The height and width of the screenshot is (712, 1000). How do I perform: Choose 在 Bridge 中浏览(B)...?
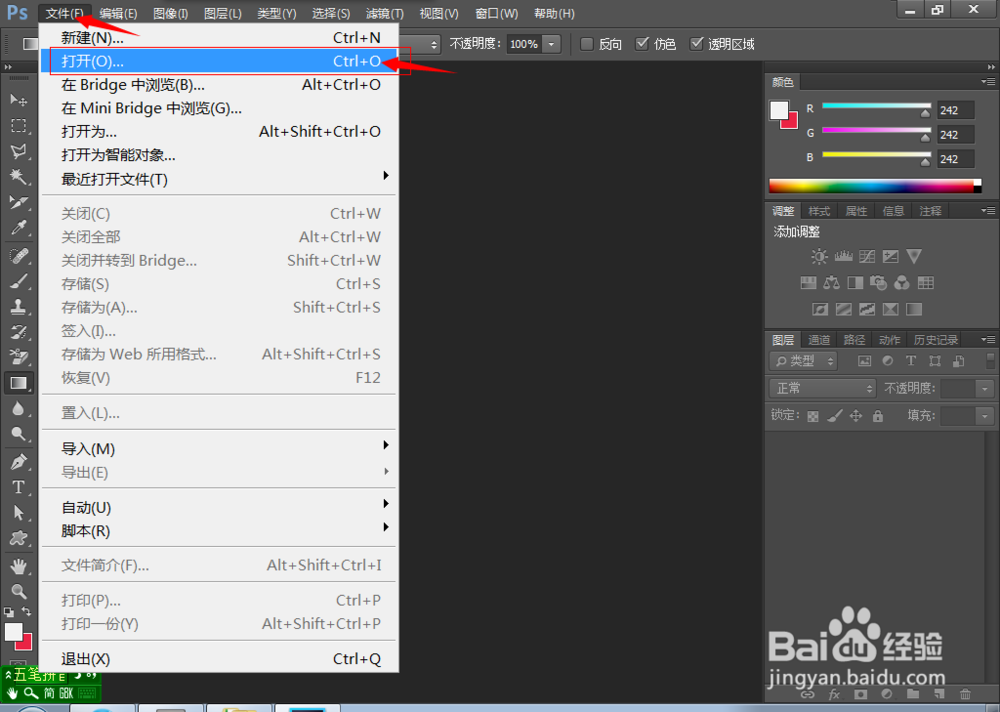(218, 85)
